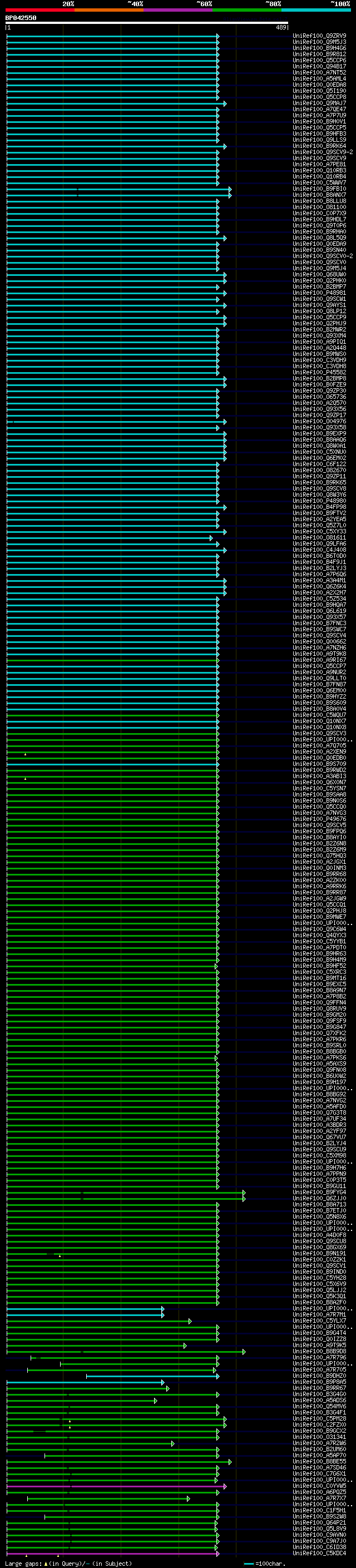Select the UniRef100_Q10RB3 label
The image size is (356, 1568).
[319, 170]
